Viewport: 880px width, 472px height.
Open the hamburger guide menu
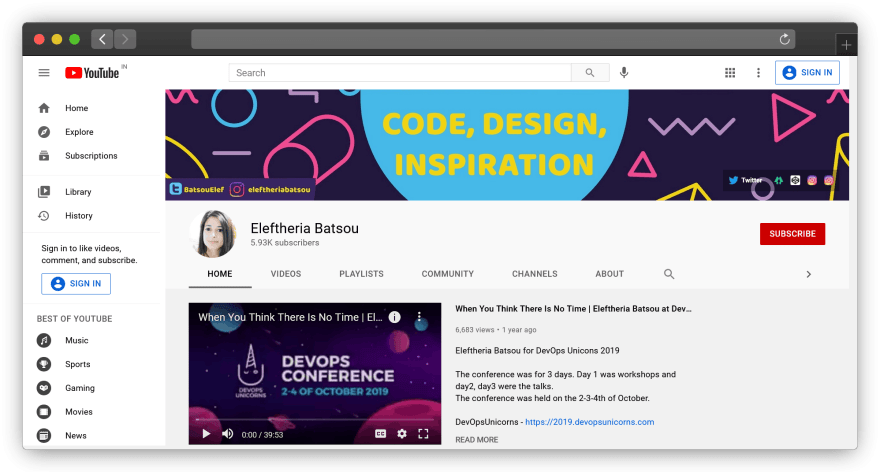[44, 73]
